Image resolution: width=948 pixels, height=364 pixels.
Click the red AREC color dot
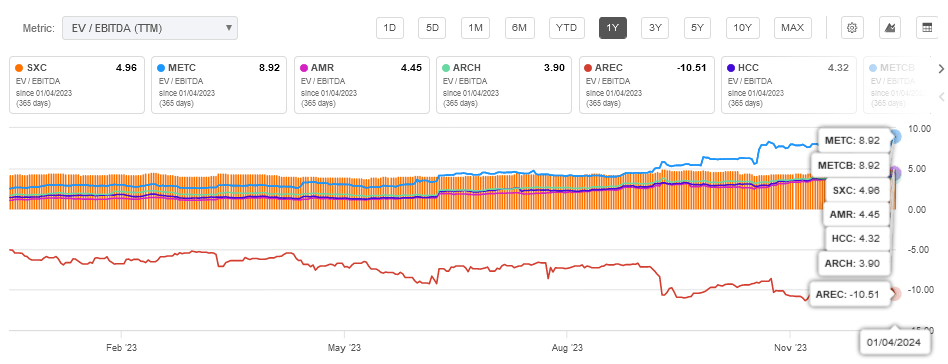coord(589,68)
